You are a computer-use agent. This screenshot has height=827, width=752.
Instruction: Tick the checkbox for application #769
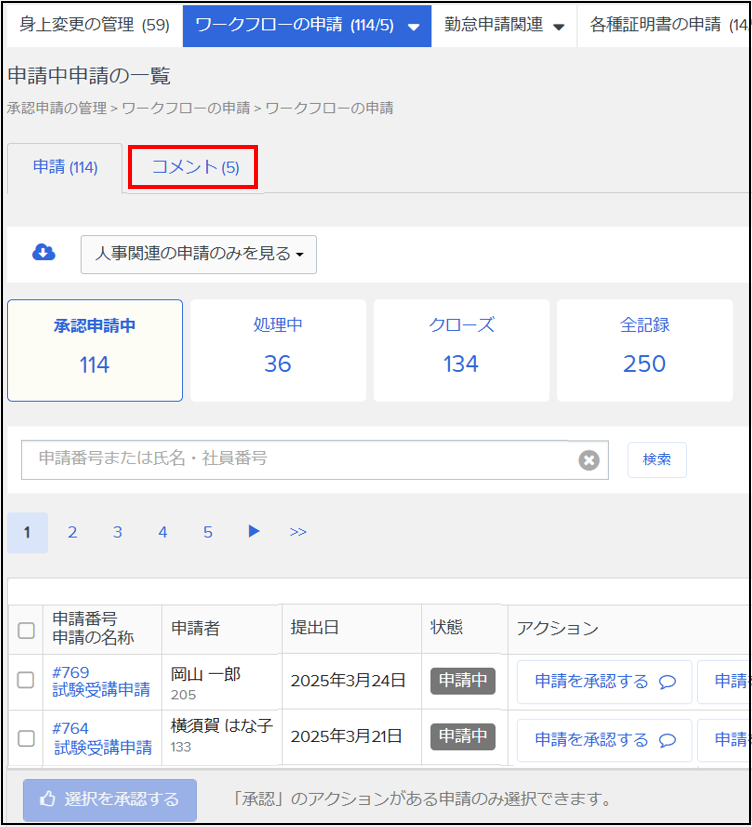click(27, 680)
